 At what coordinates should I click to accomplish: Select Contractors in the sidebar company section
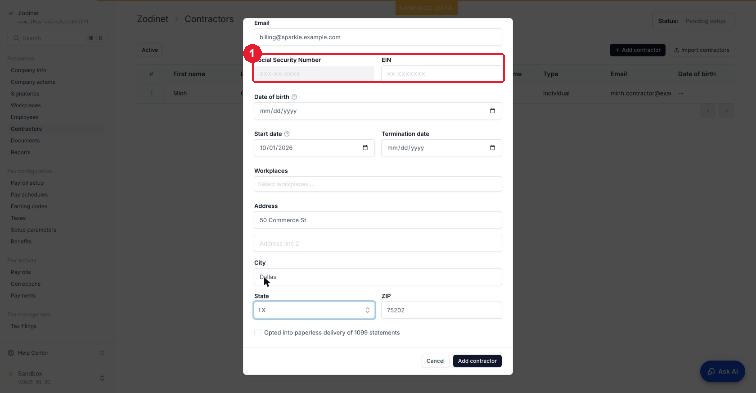click(27, 129)
